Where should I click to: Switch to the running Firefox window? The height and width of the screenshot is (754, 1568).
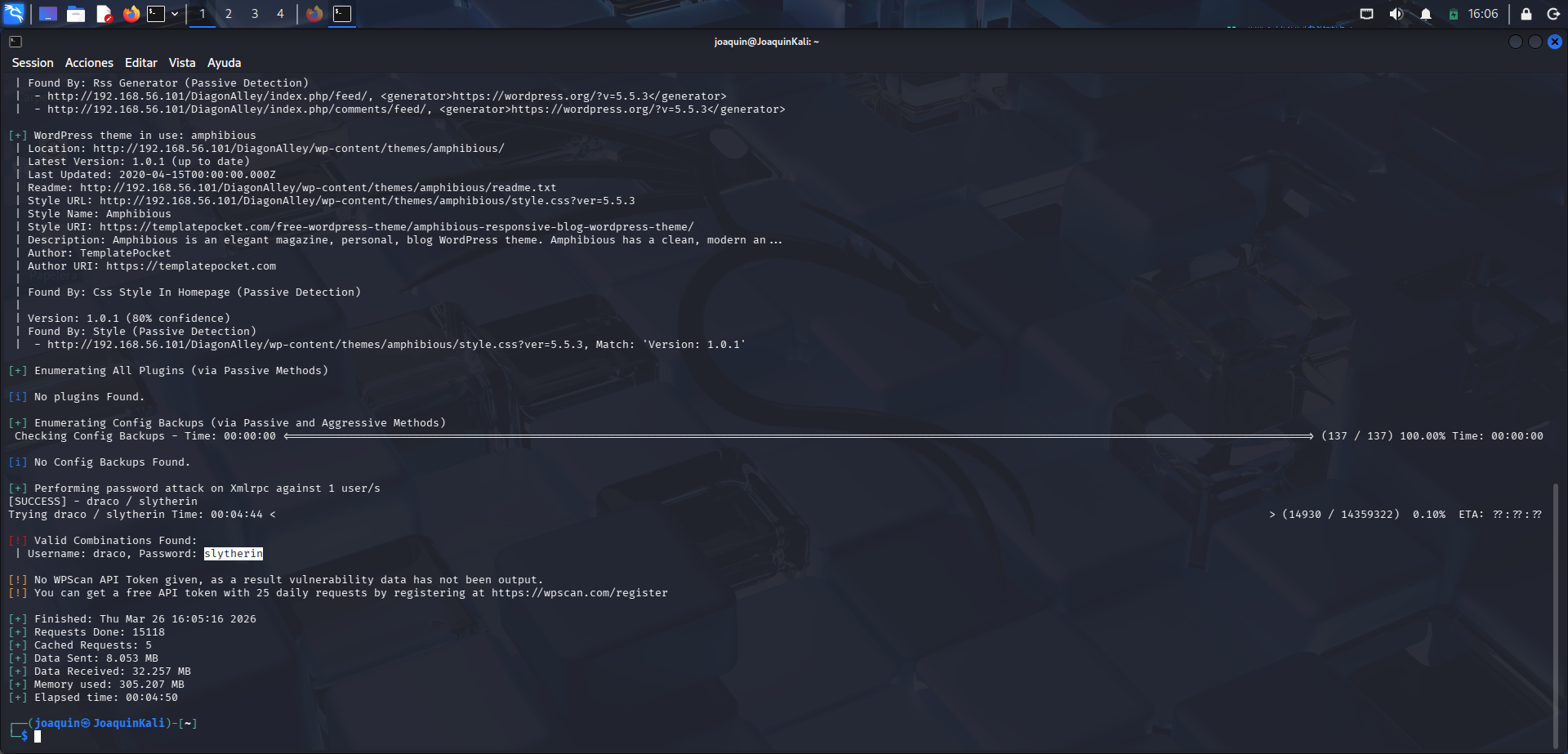[x=314, y=13]
